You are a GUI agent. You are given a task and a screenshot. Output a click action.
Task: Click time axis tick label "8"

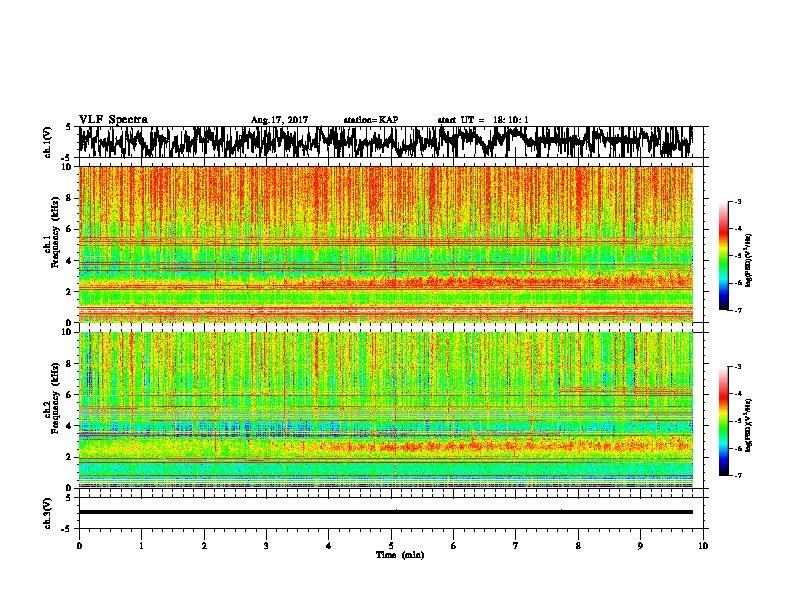coord(578,546)
